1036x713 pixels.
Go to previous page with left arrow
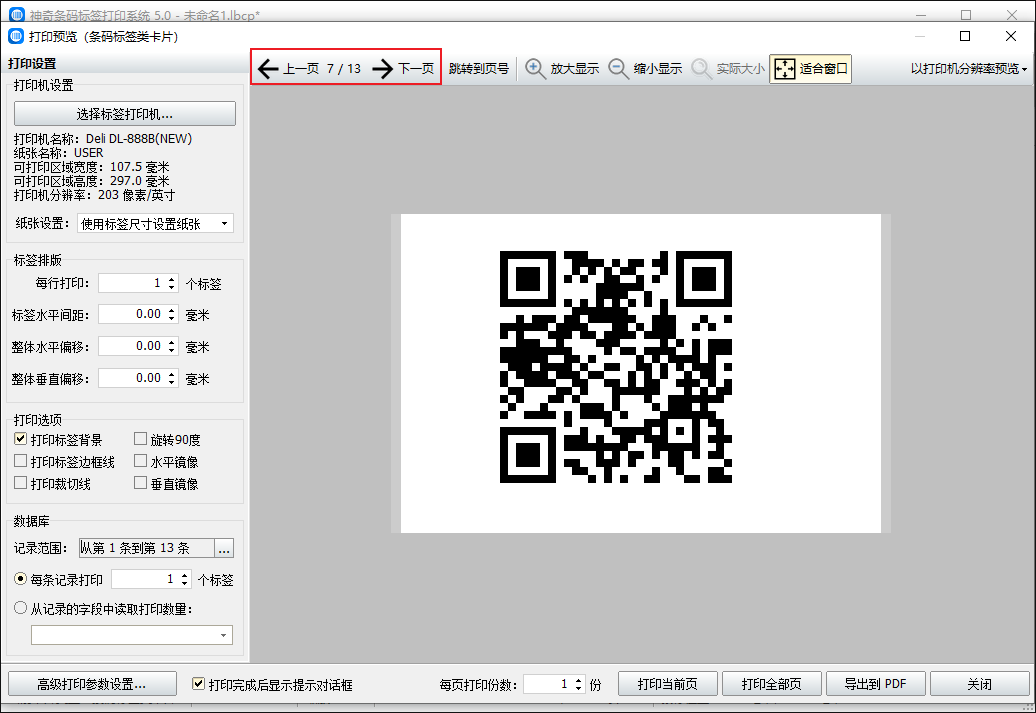tap(268, 69)
